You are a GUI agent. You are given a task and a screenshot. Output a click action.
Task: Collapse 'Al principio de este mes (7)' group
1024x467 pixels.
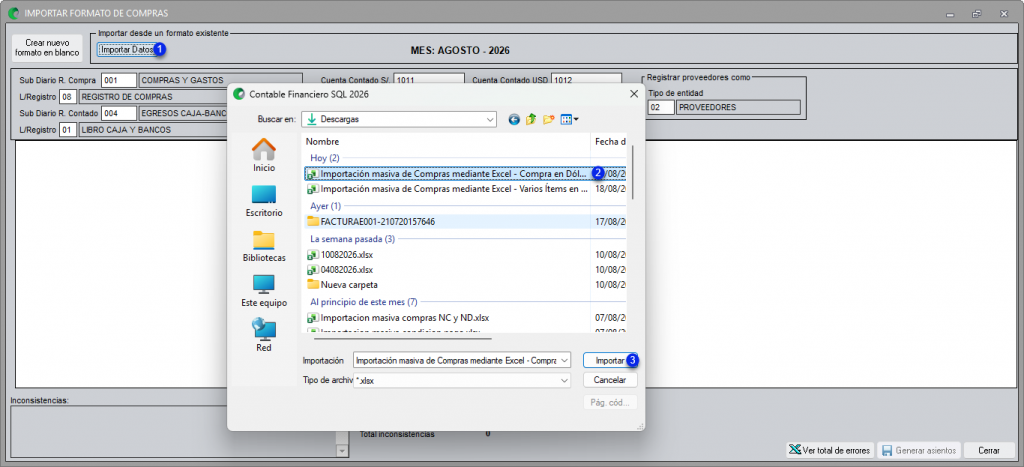(x=363, y=302)
